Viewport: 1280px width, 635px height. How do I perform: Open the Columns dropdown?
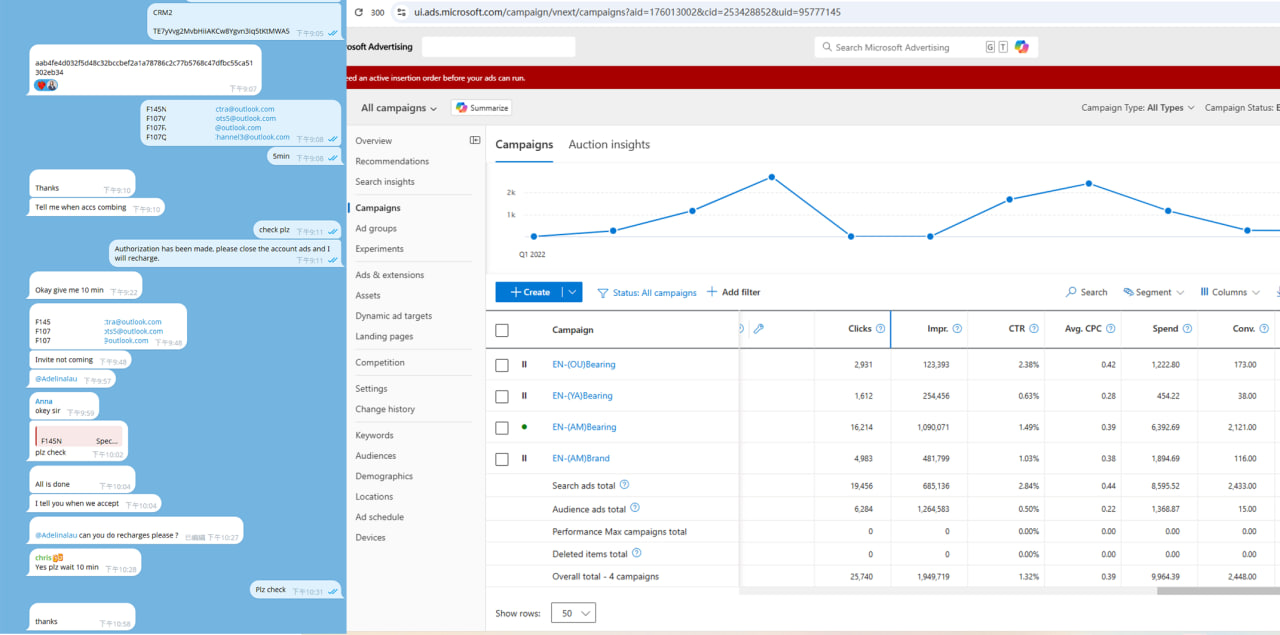1230,292
